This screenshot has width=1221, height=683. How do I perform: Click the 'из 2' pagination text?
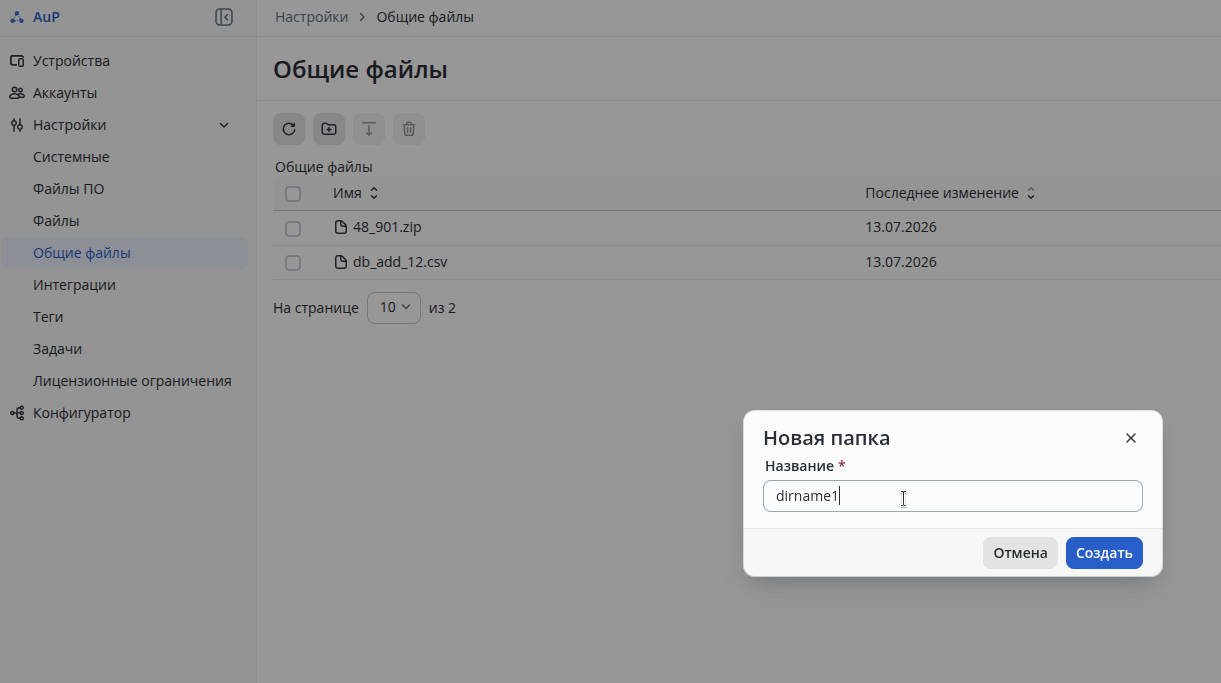click(x=442, y=308)
